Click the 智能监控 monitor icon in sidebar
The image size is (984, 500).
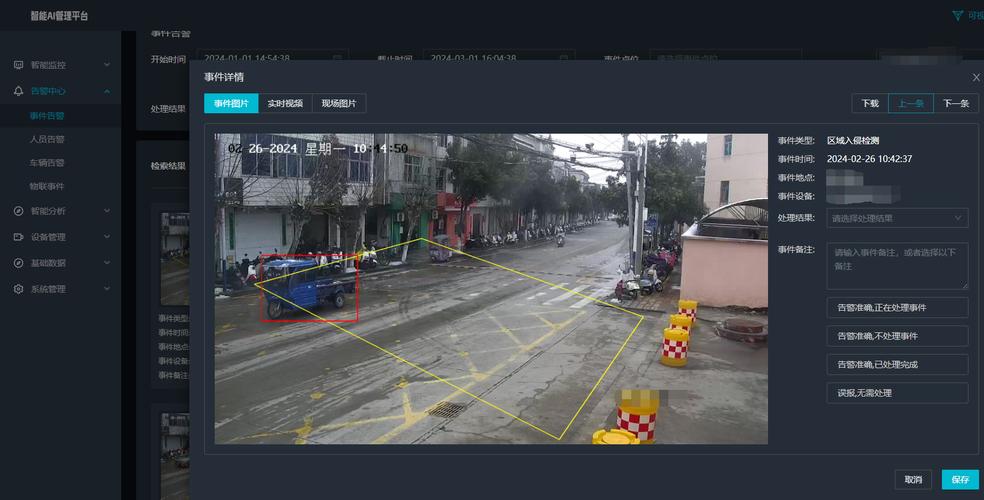click(x=18, y=65)
